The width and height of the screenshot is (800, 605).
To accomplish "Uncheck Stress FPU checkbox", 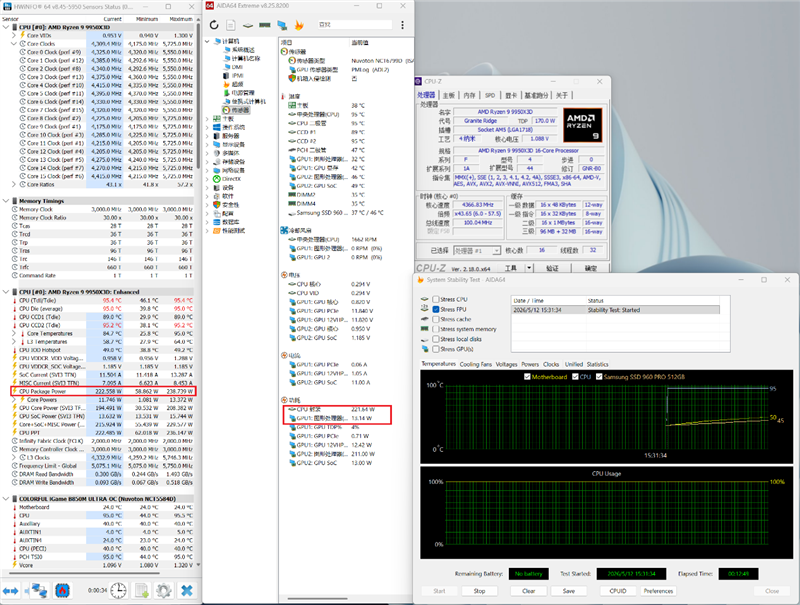I will 436,309.
